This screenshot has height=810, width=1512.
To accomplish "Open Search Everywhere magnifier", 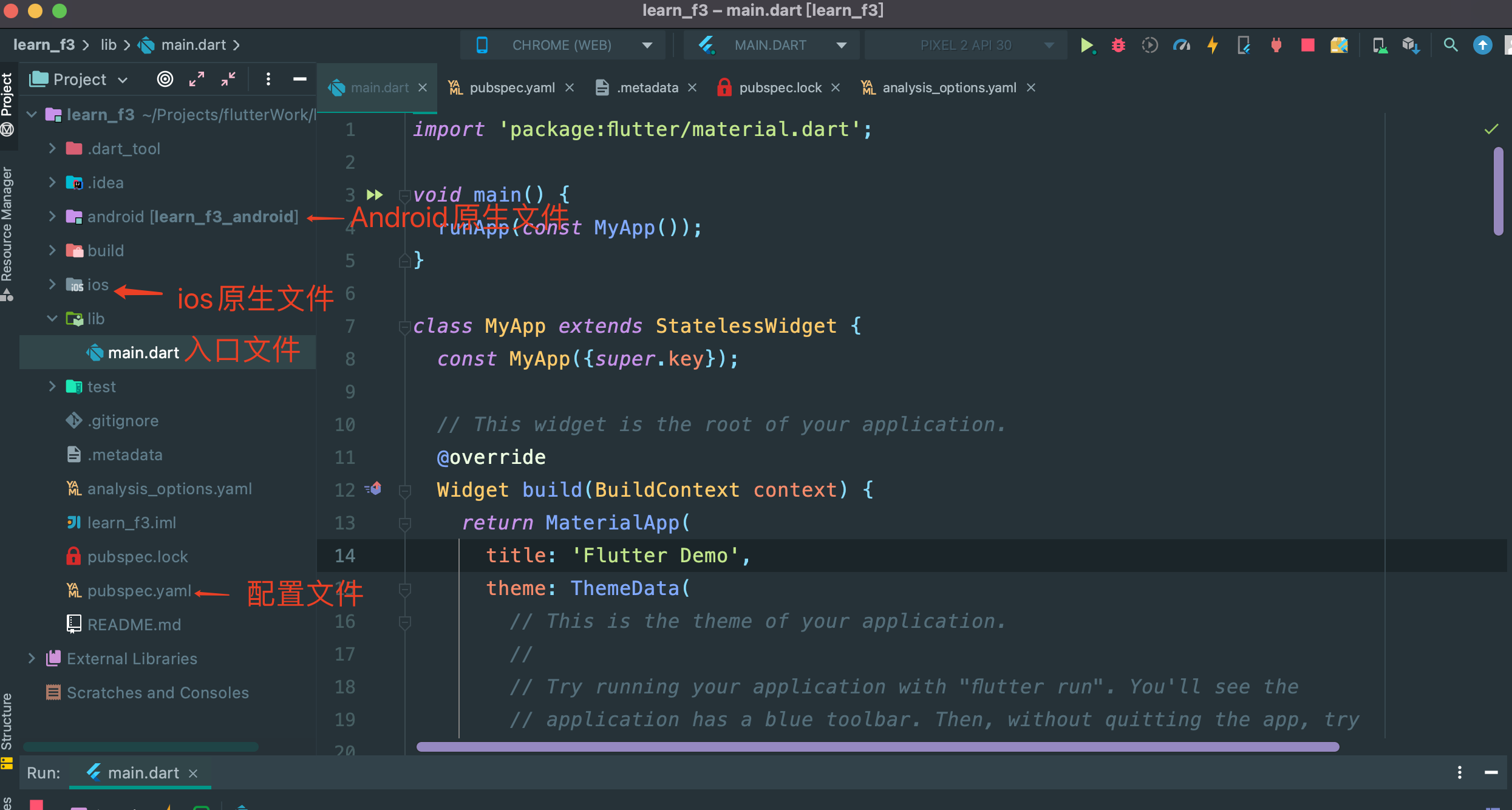I will click(1450, 45).
